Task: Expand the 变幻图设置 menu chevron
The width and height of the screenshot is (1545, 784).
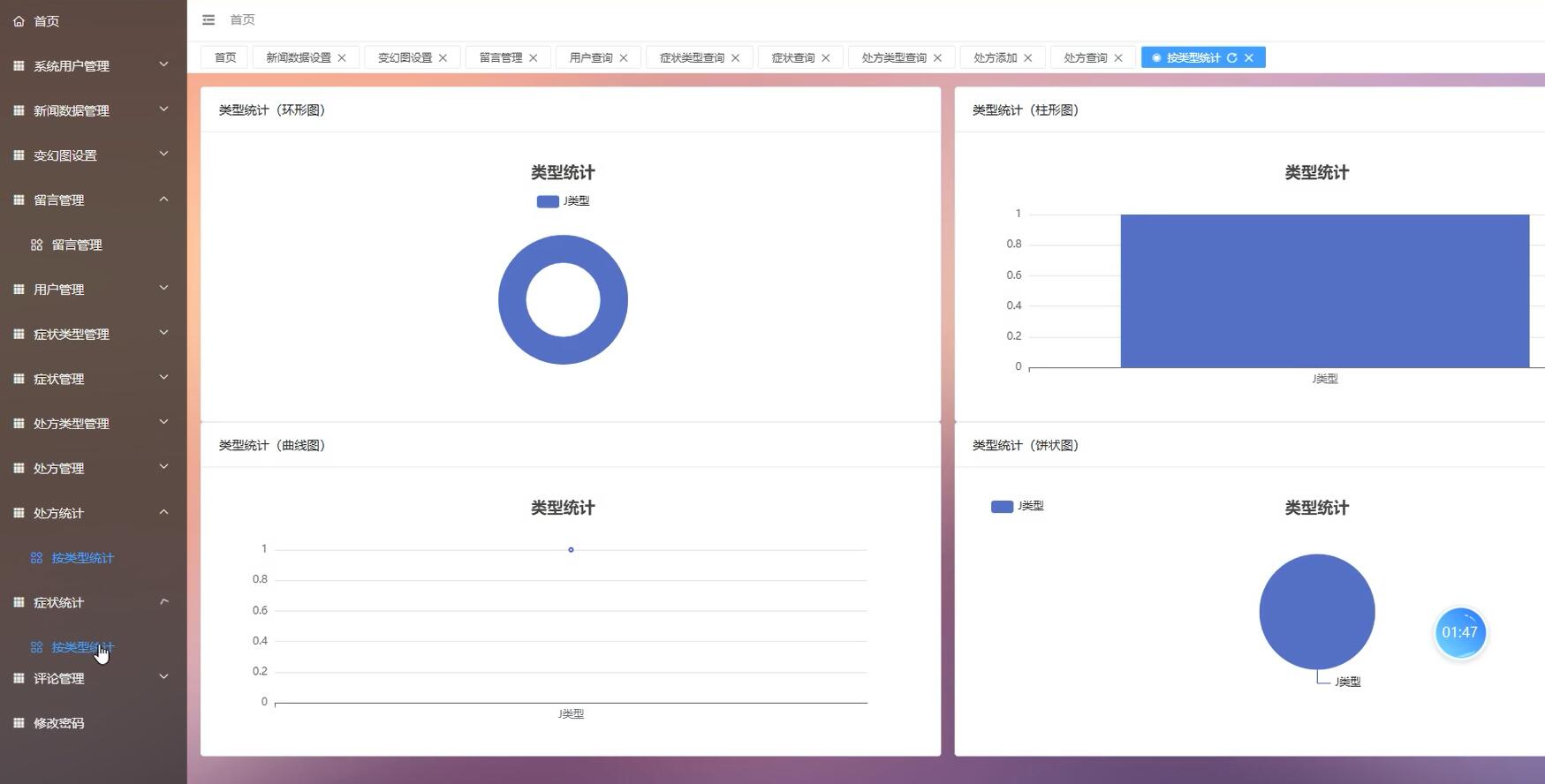Action: (x=163, y=155)
